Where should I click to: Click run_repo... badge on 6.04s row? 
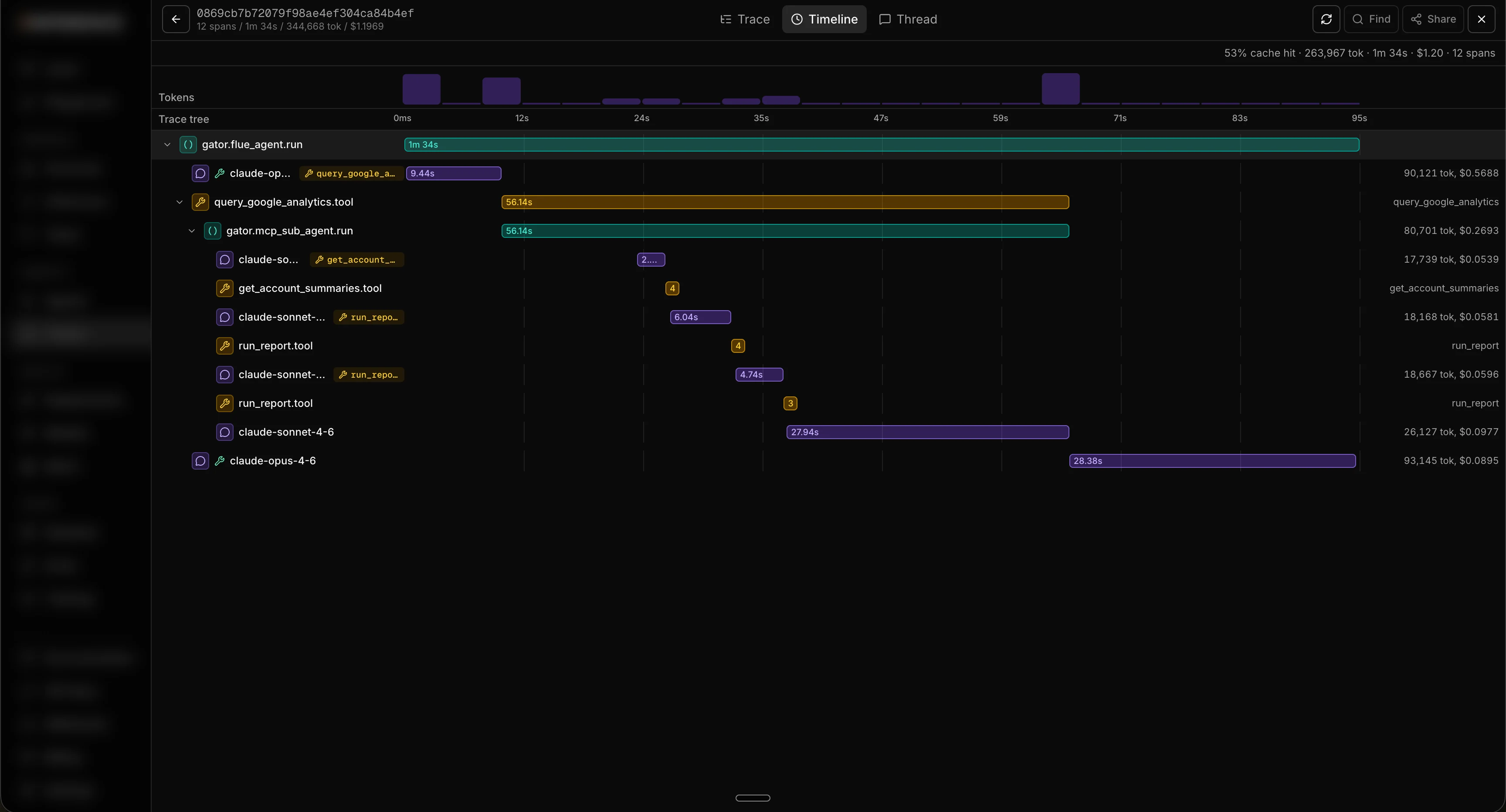(x=369, y=317)
